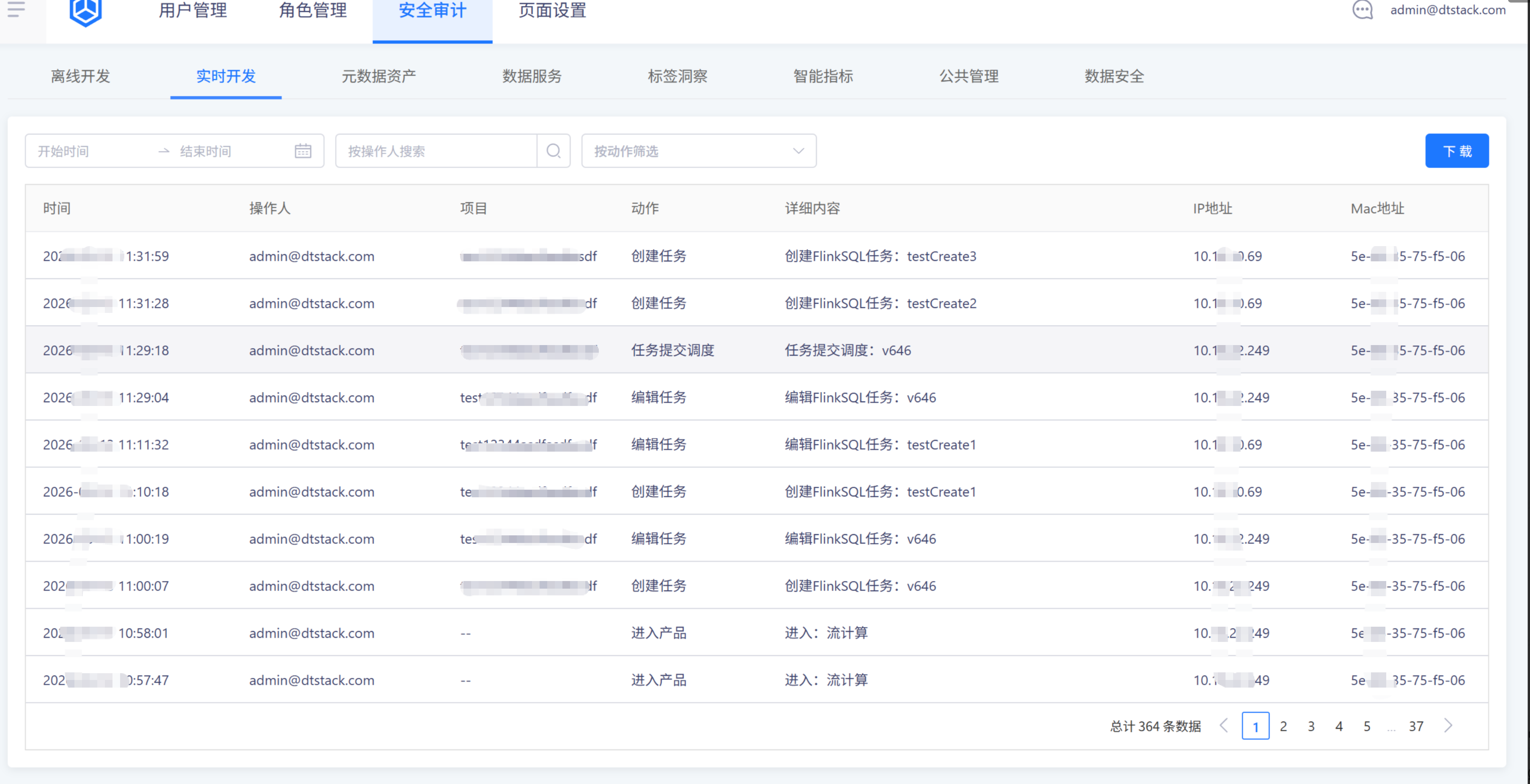This screenshot has height=784, width=1530.
Task: Go to page 2
Action: [x=1283, y=726]
